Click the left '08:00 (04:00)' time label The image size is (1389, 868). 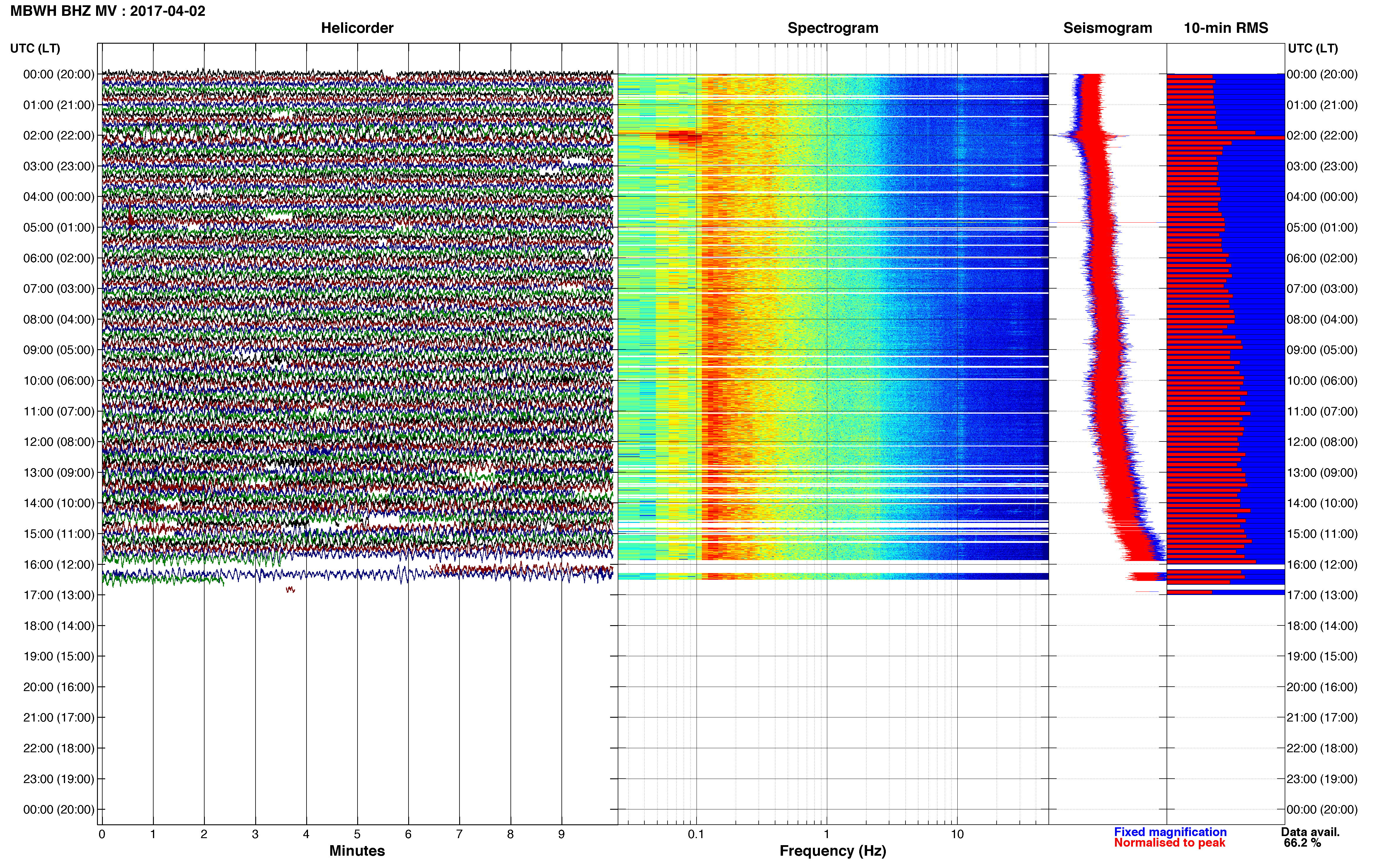(59, 319)
